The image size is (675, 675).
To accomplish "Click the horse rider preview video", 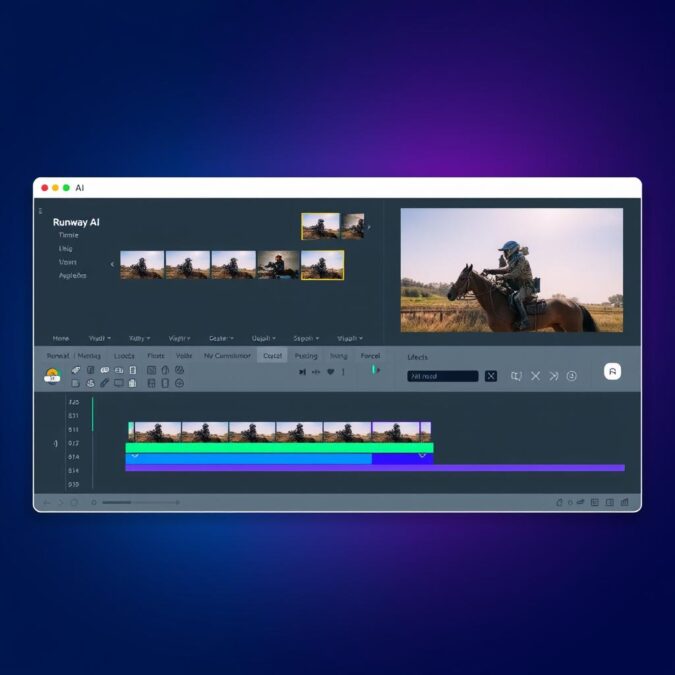I will pyautogui.click(x=511, y=270).
